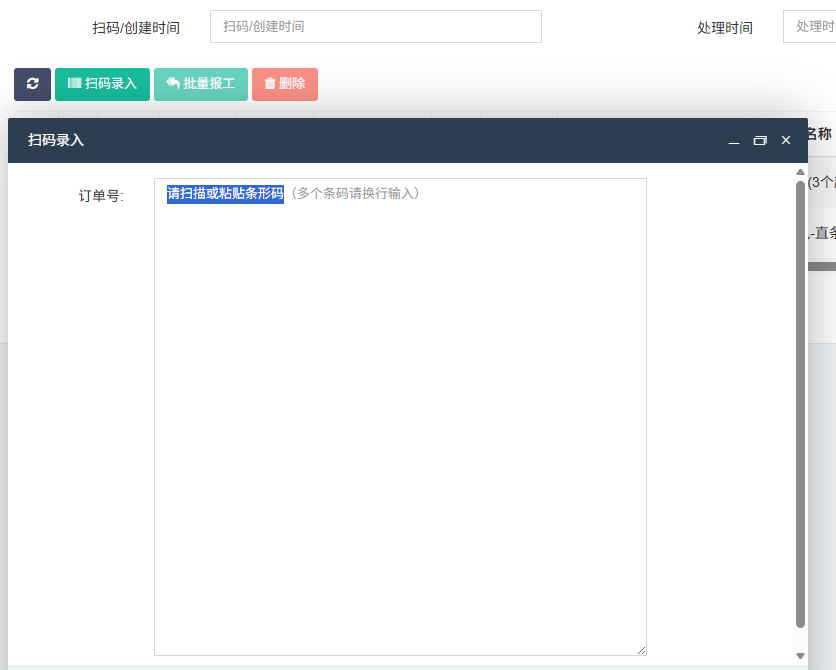Click inside the 订单号 barcode textarea
The height and width of the screenshot is (670, 836).
tap(400, 417)
